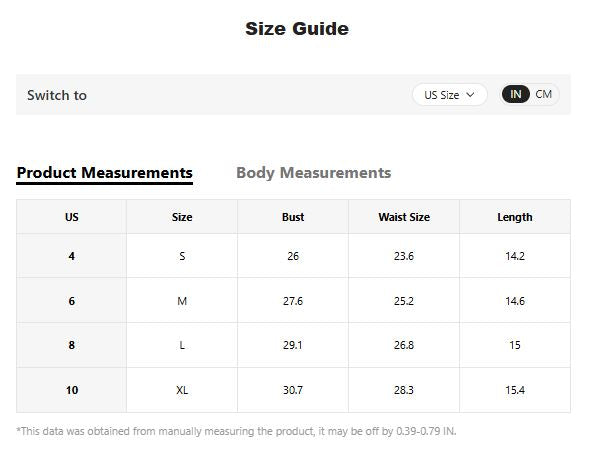
Task: Open the Body Measurements tab
Action: (x=314, y=173)
